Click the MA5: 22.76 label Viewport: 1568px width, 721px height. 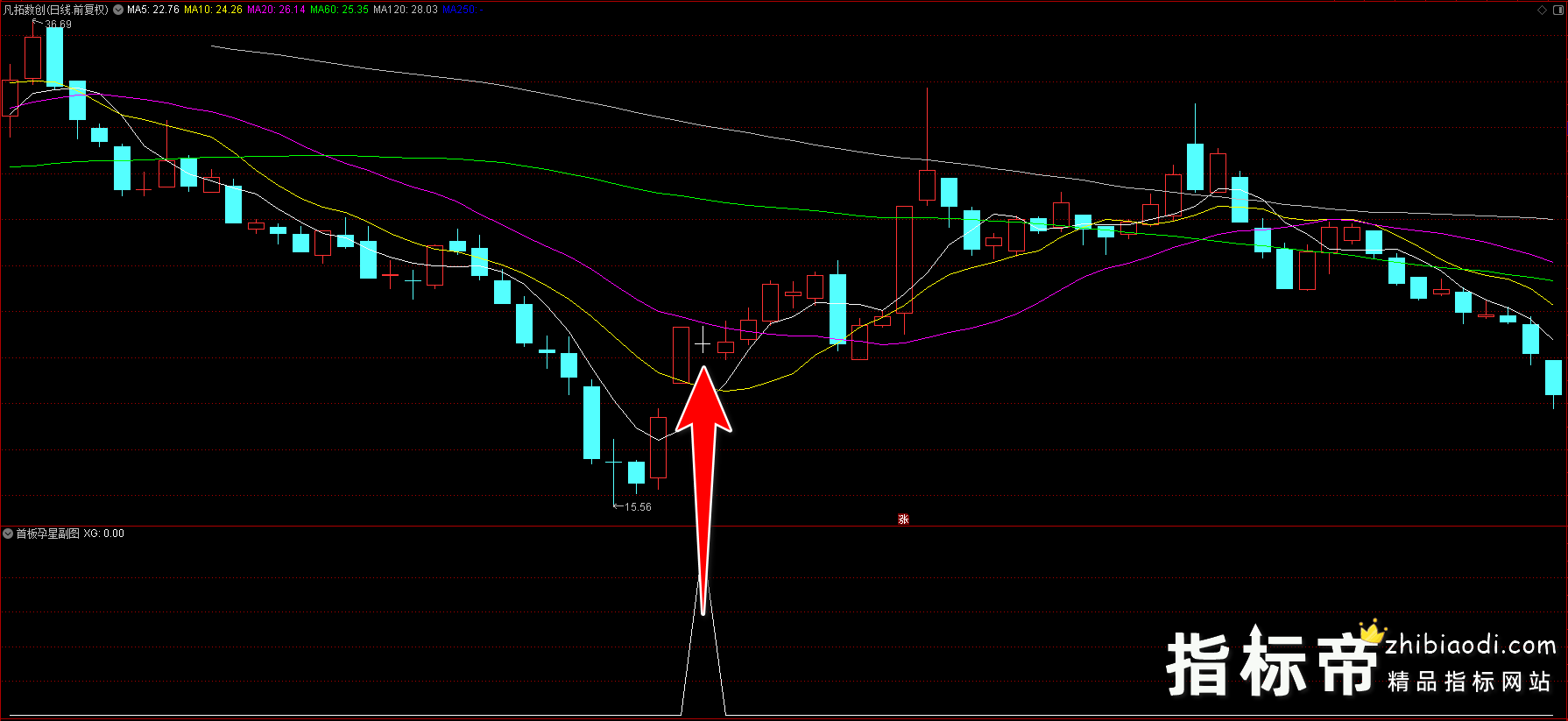point(153,10)
